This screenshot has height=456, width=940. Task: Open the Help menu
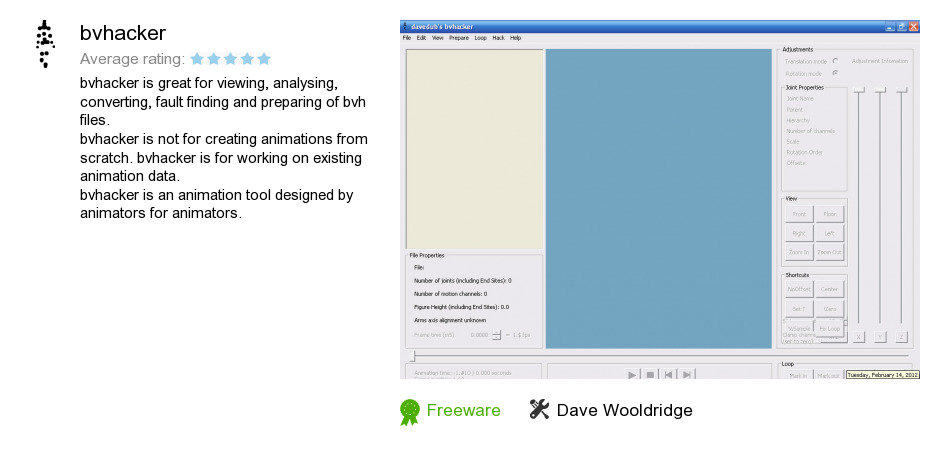tap(516, 38)
